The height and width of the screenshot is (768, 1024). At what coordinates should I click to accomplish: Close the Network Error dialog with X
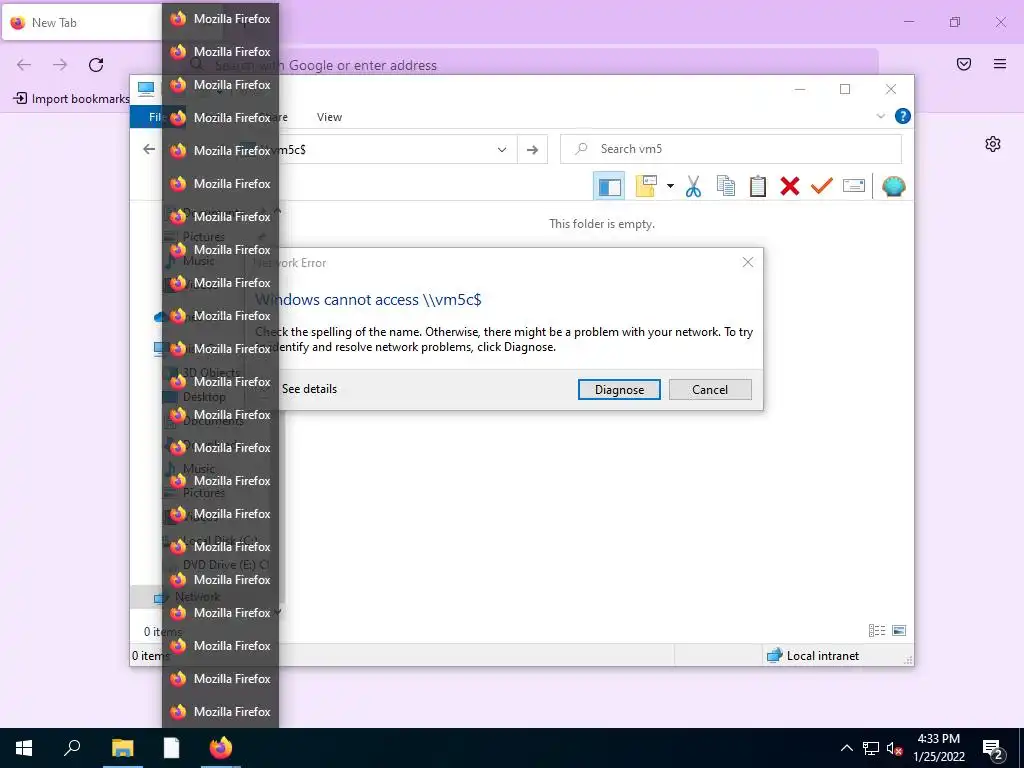[x=748, y=262]
